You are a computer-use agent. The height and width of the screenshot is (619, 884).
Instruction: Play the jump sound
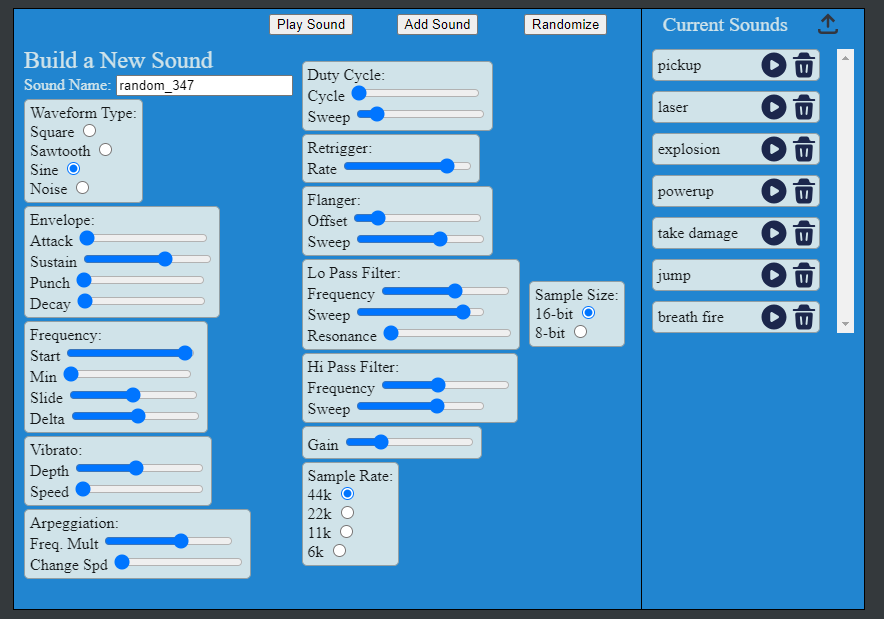point(774,275)
